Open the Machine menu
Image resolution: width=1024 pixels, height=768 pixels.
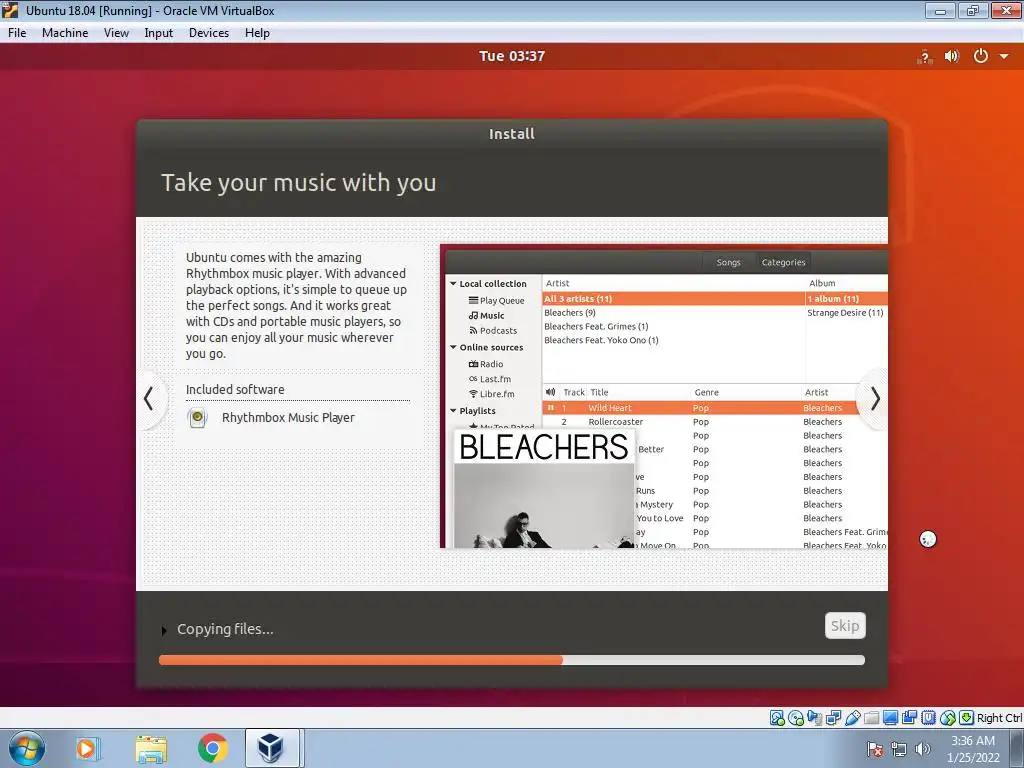click(65, 33)
